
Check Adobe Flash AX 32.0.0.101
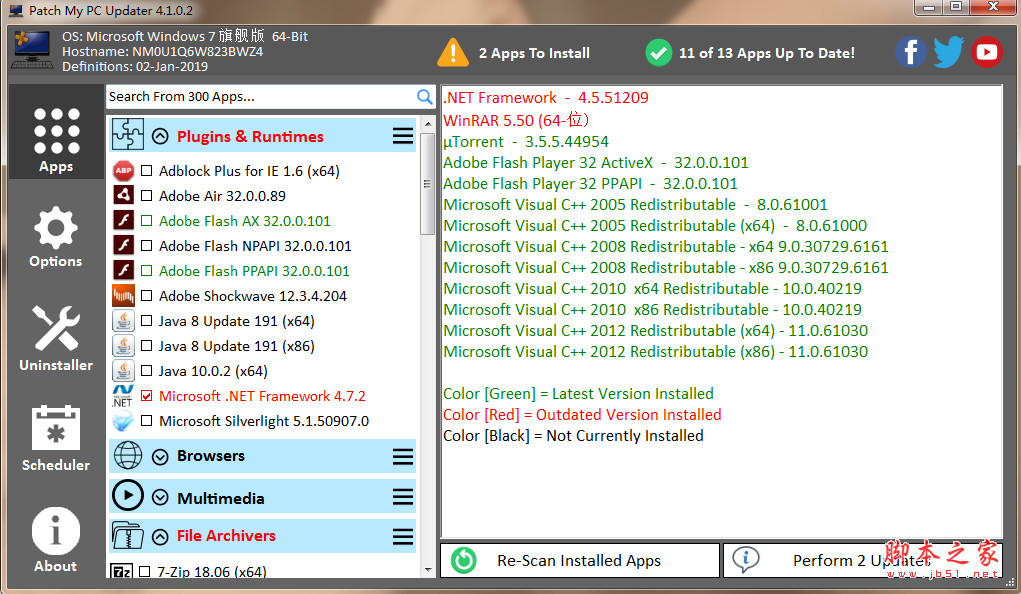click(x=147, y=221)
